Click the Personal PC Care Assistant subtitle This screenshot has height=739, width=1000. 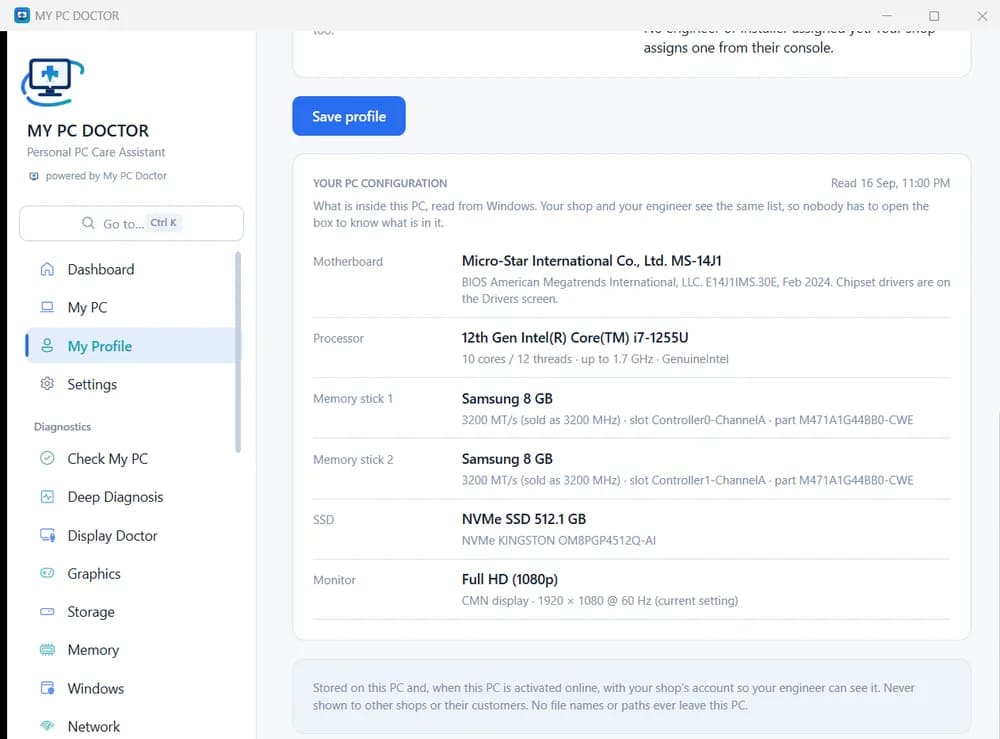[96, 152]
